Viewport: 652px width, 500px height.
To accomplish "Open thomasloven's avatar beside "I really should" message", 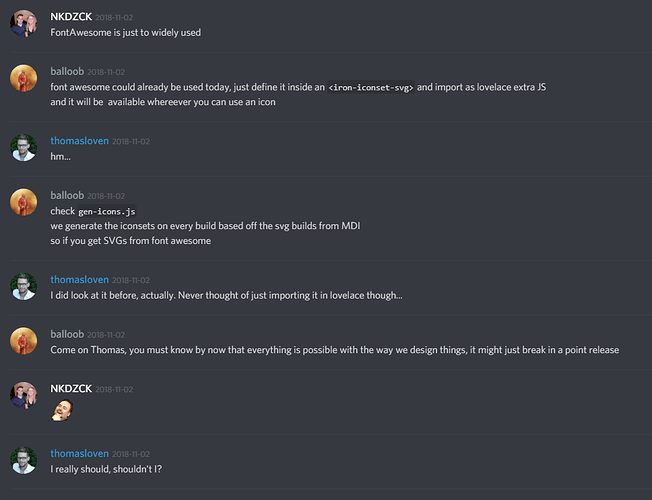I will tap(24, 459).
